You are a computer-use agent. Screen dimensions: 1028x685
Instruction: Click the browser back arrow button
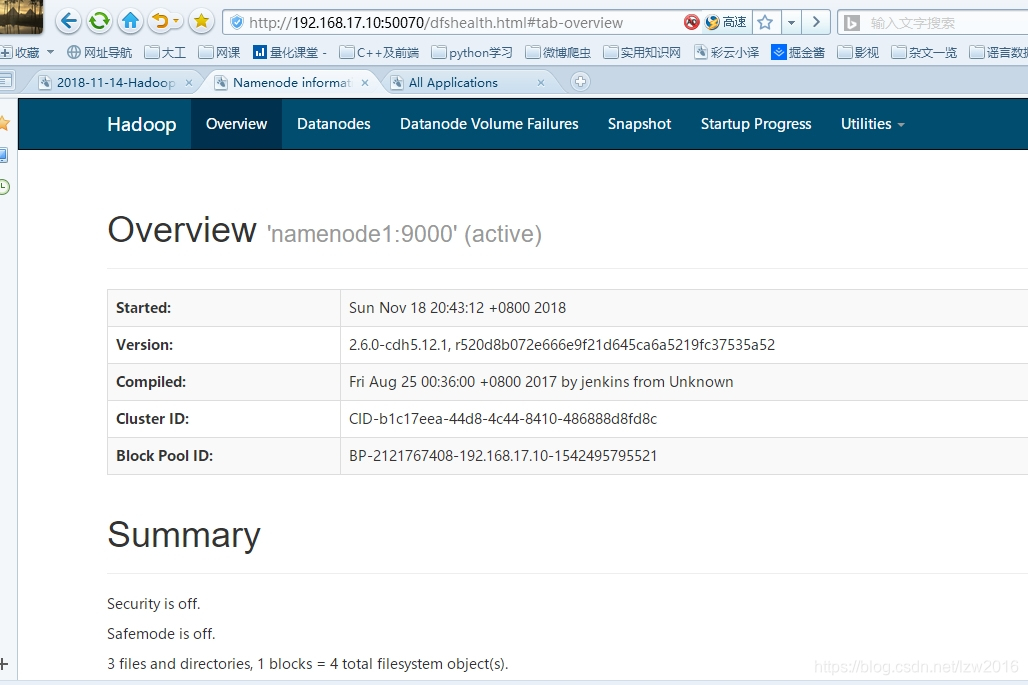pos(68,22)
